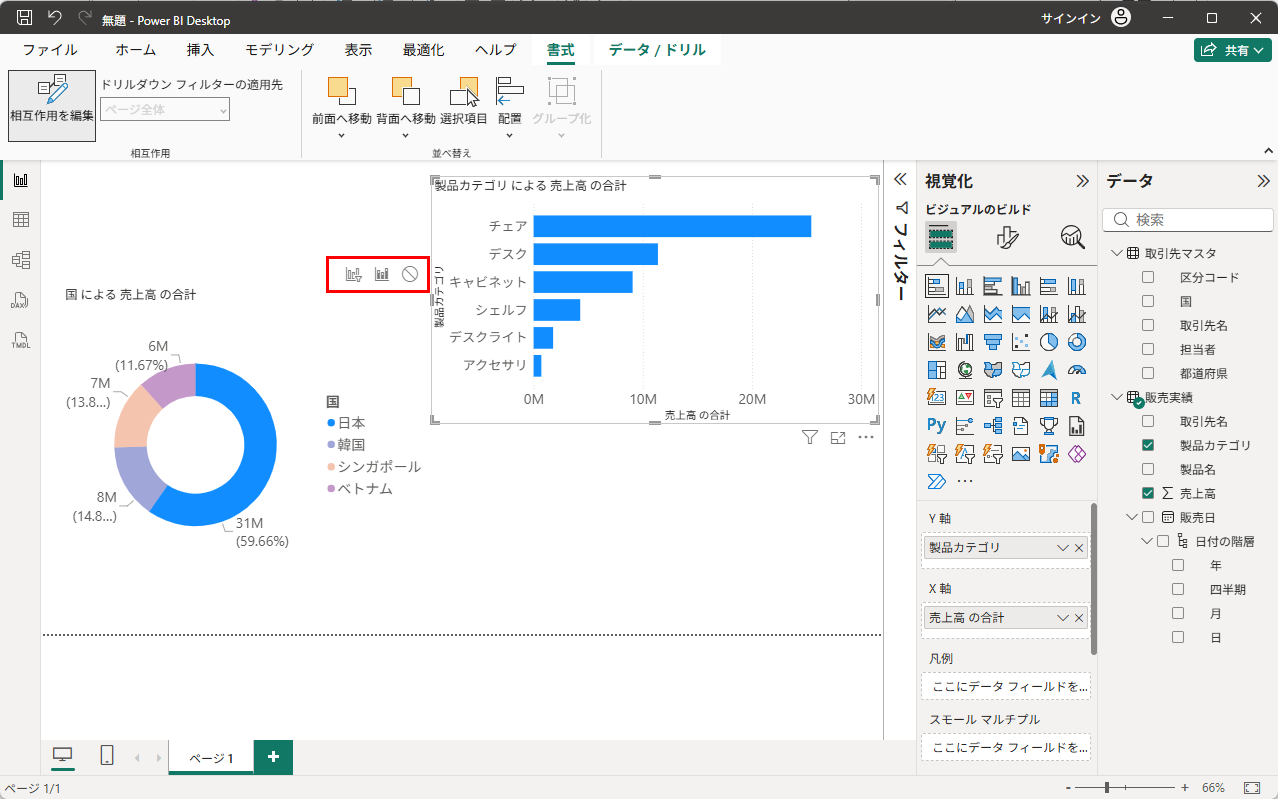Uncheck the 製品カテゴリ field
The width and height of the screenshot is (1278, 799).
(1148, 445)
